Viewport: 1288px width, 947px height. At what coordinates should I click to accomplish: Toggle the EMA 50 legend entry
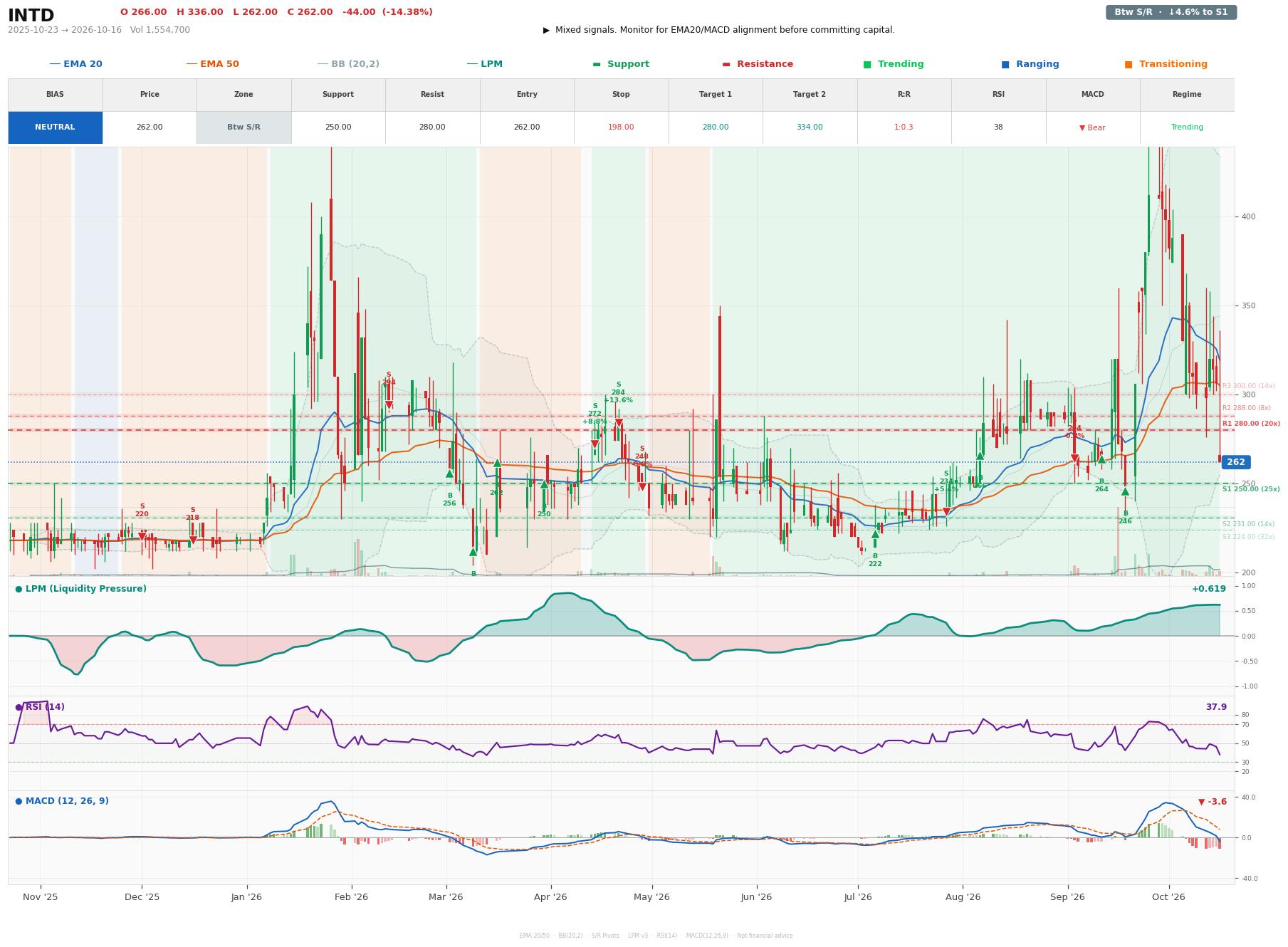pyautogui.click(x=212, y=64)
